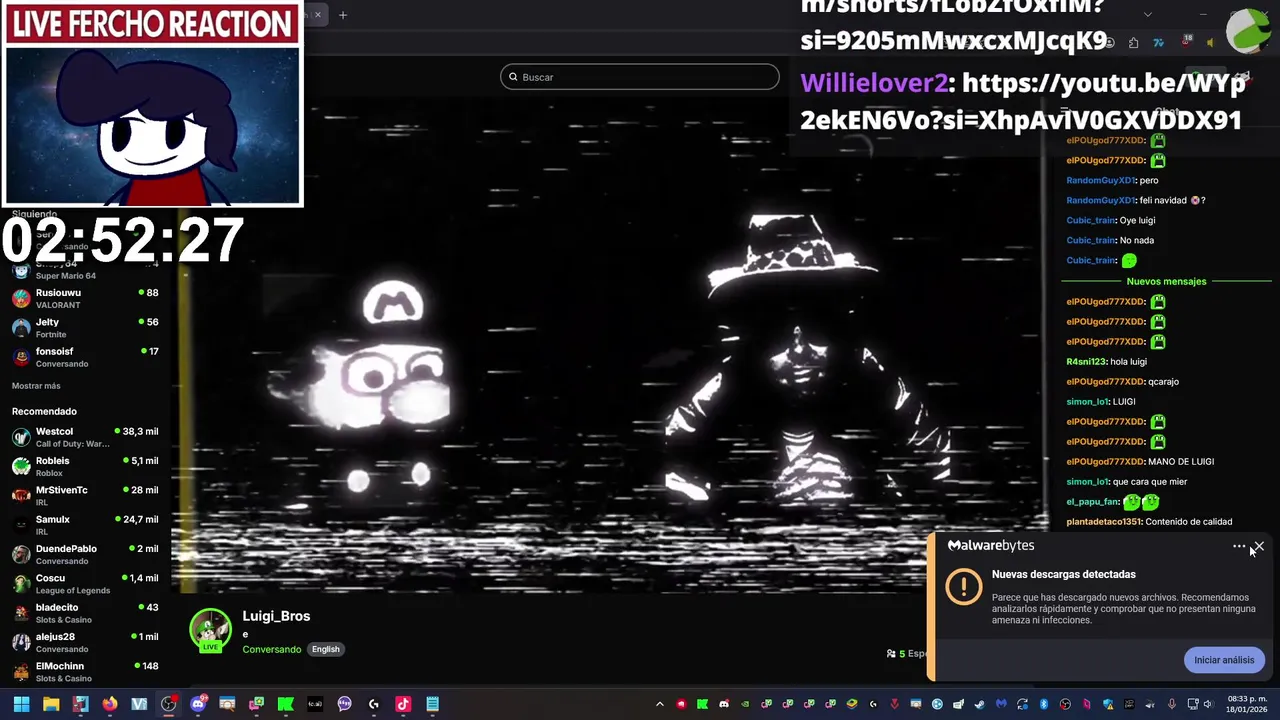Open Steam tray icon
The width and height of the screenshot is (1280, 720).
pos(980,704)
